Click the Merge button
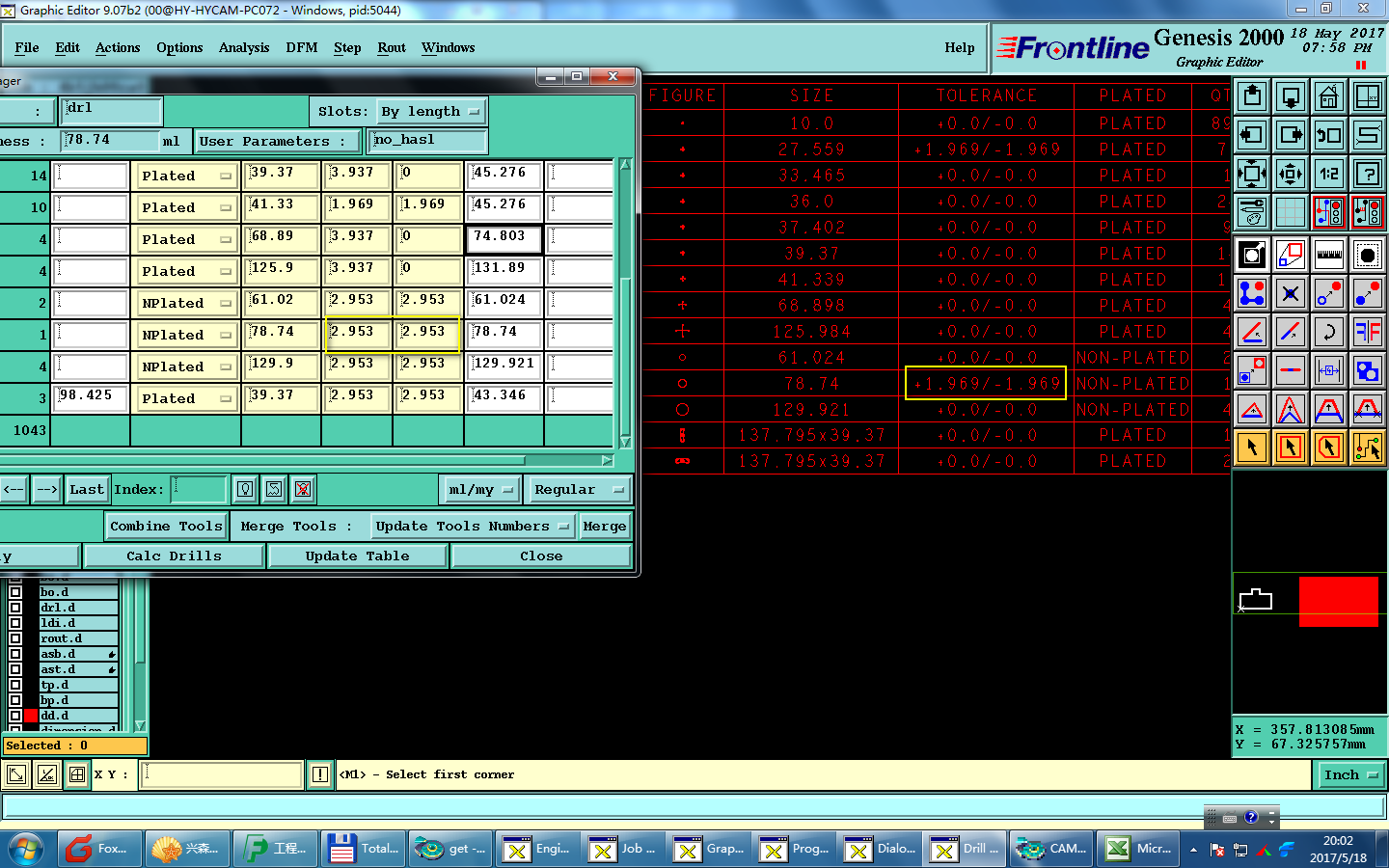The height and width of the screenshot is (868, 1389). point(605,527)
